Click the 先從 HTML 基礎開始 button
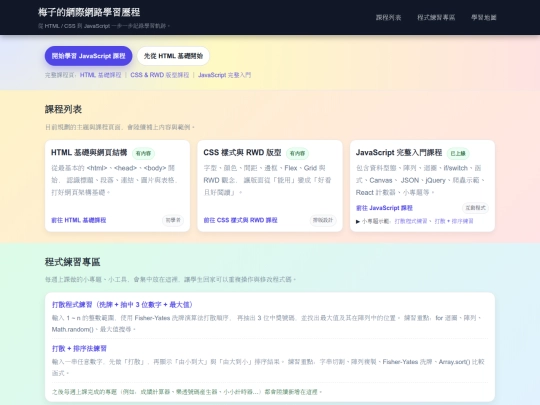540x405 pixels. click(x=173, y=56)
